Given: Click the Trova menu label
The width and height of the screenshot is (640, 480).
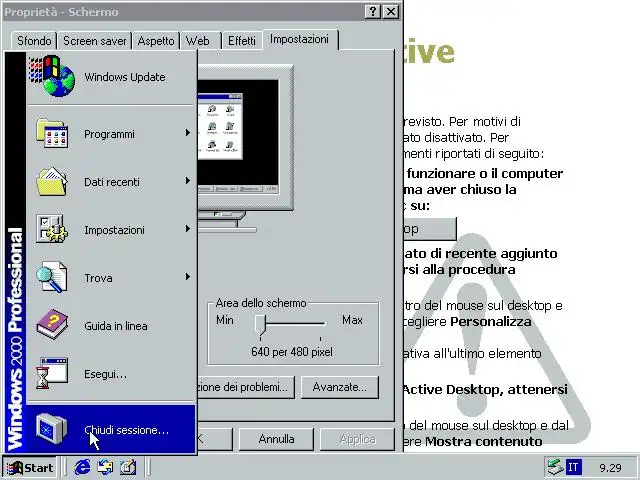Looking at the screenshot, I should tap(98, 278).
